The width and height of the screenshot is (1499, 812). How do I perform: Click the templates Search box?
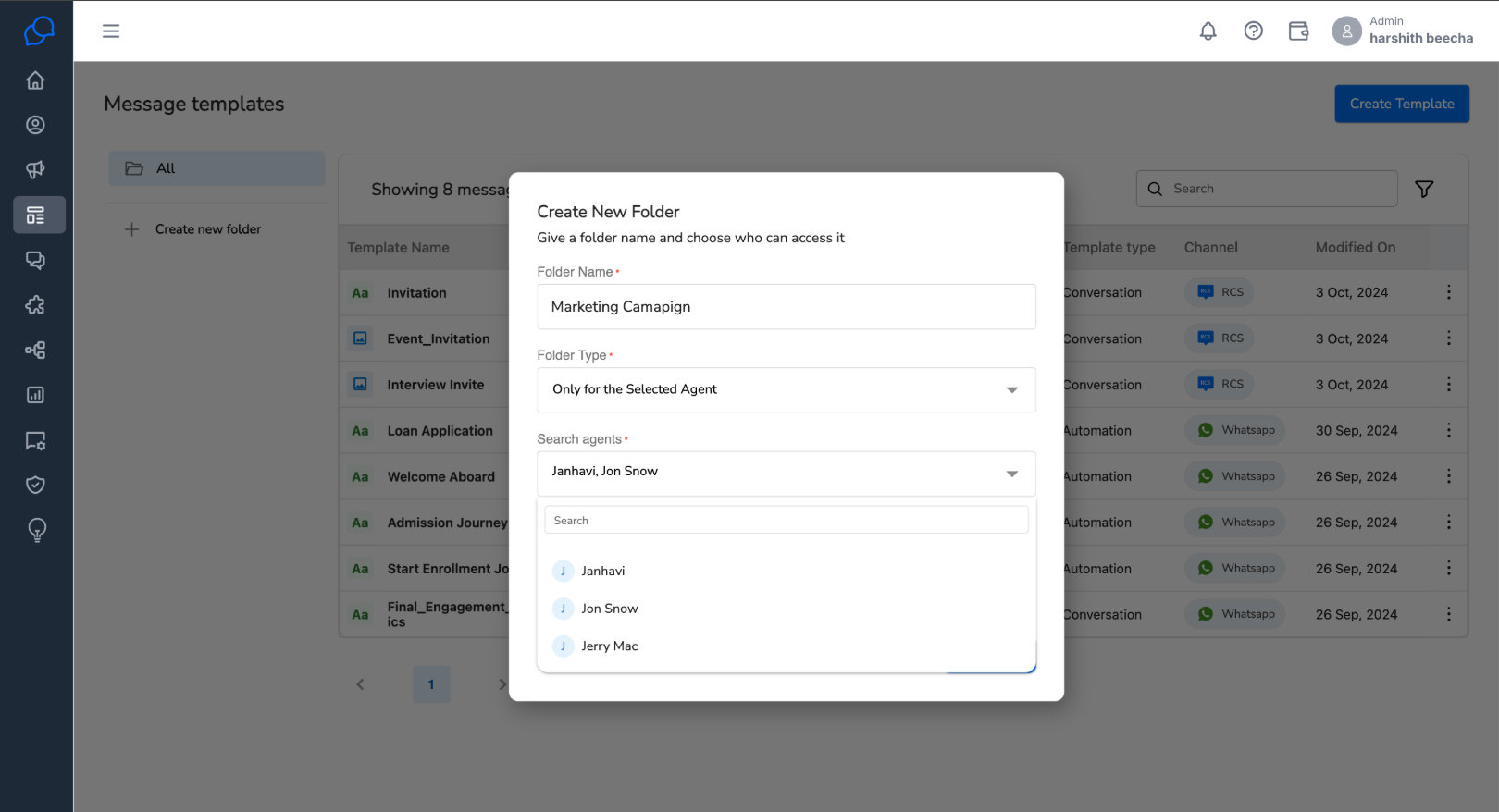point(1267,189)
